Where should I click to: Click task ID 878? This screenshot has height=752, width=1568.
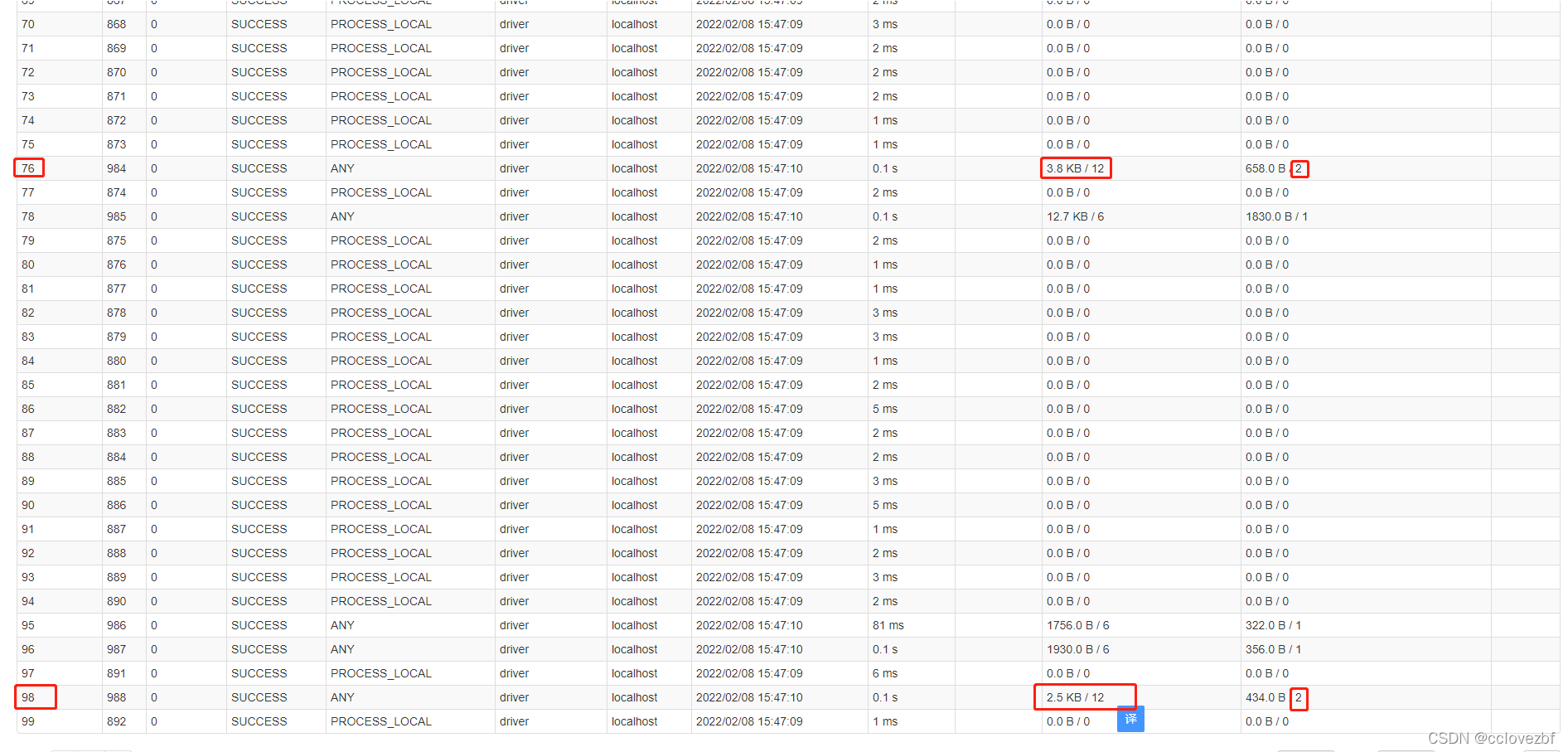pyautogui.click(x=117, y=313)
